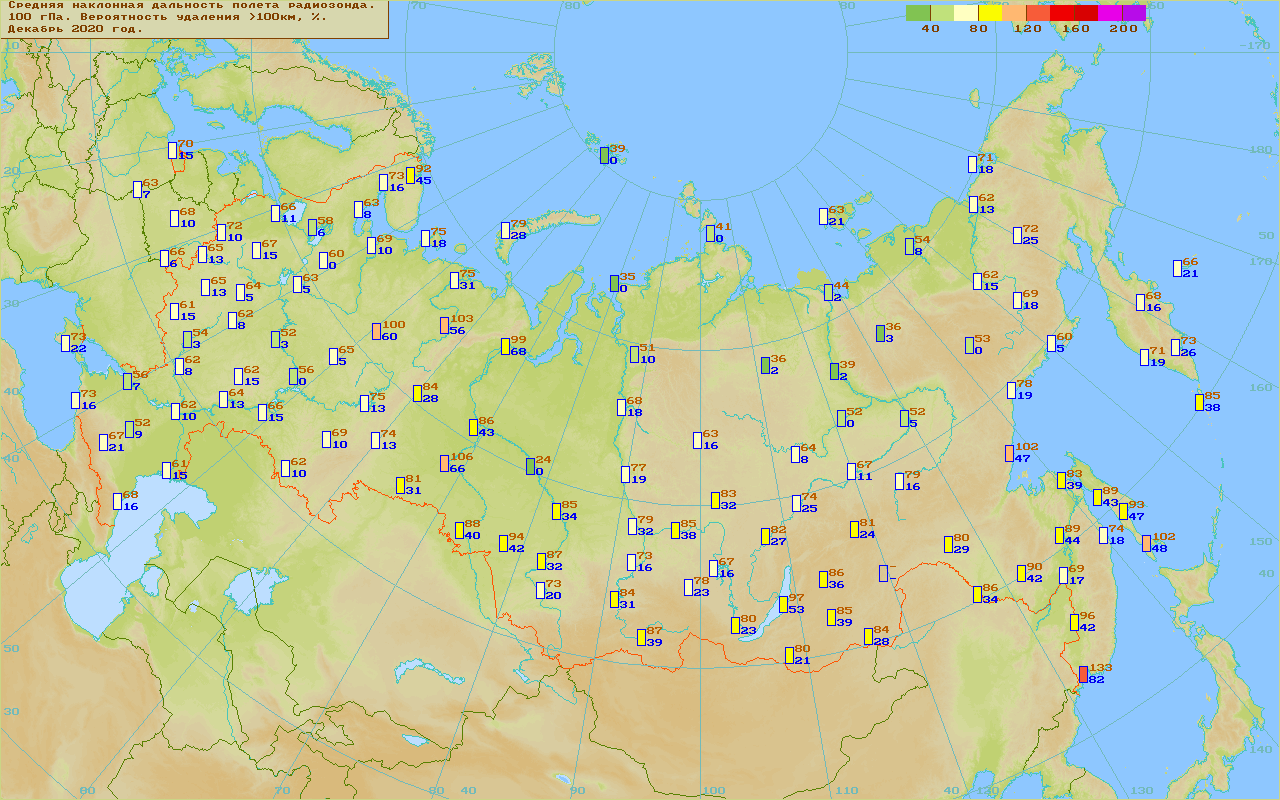Image resolution: width=1280 pixels, height=800 pixels.
Task: Click the station marker labeled 70 / 15
Action: point(173,150)
